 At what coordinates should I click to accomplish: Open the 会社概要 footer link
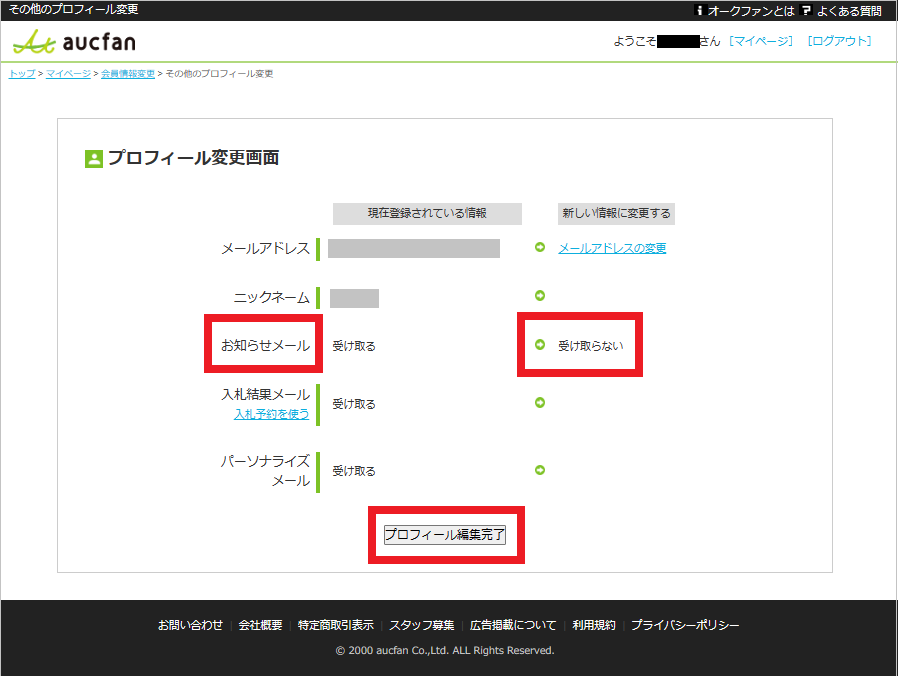point(261,625)
